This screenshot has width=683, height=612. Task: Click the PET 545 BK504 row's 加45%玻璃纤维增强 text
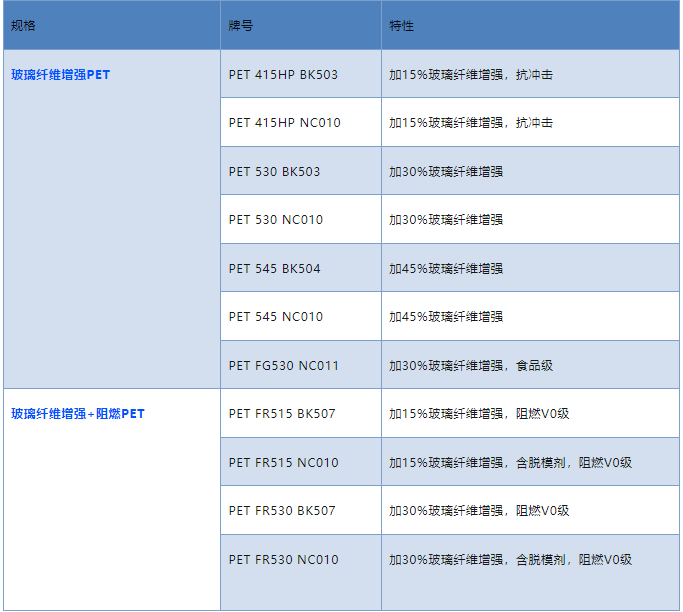(446, 269)
